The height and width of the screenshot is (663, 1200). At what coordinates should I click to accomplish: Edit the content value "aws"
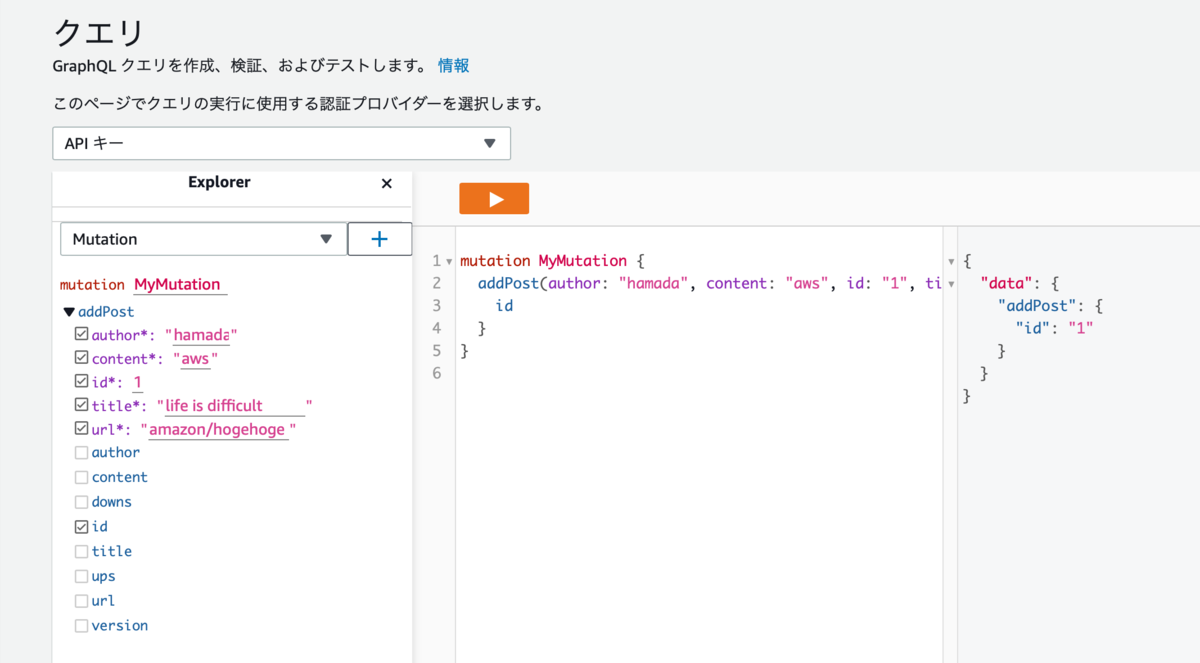(x=195, y=359)
